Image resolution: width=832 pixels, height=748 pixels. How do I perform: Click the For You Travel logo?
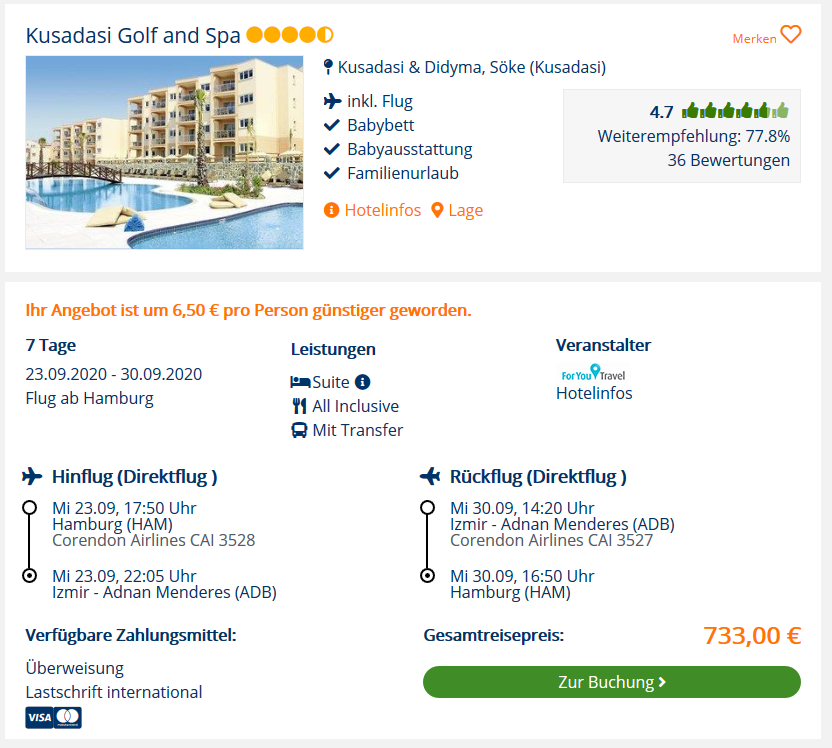coord(593,372)
